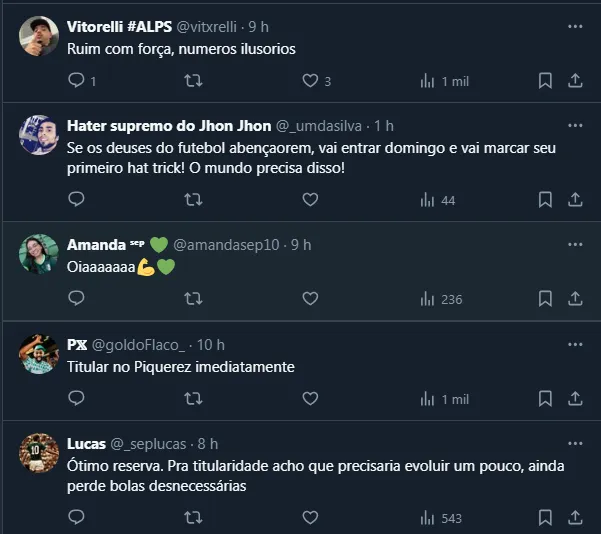Expand the three-dot menu on Lucas's tweet
Viewport: 601px width, 534px height.
(575, 443)
